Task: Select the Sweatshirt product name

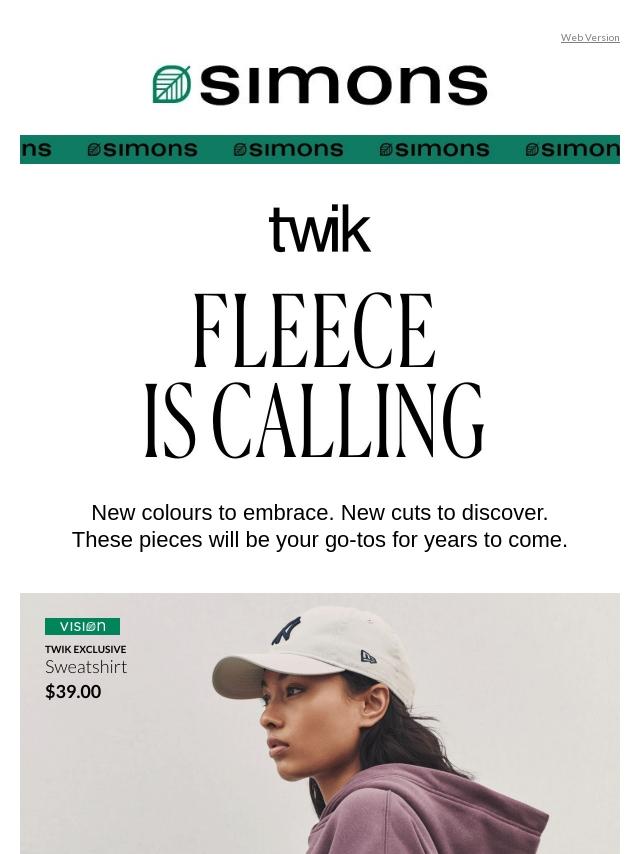Action: point(86,667)
